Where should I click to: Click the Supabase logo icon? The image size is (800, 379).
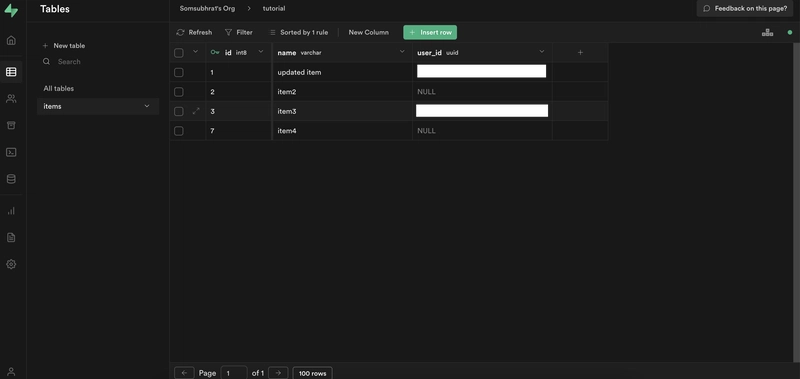click(x=11, y=11)
